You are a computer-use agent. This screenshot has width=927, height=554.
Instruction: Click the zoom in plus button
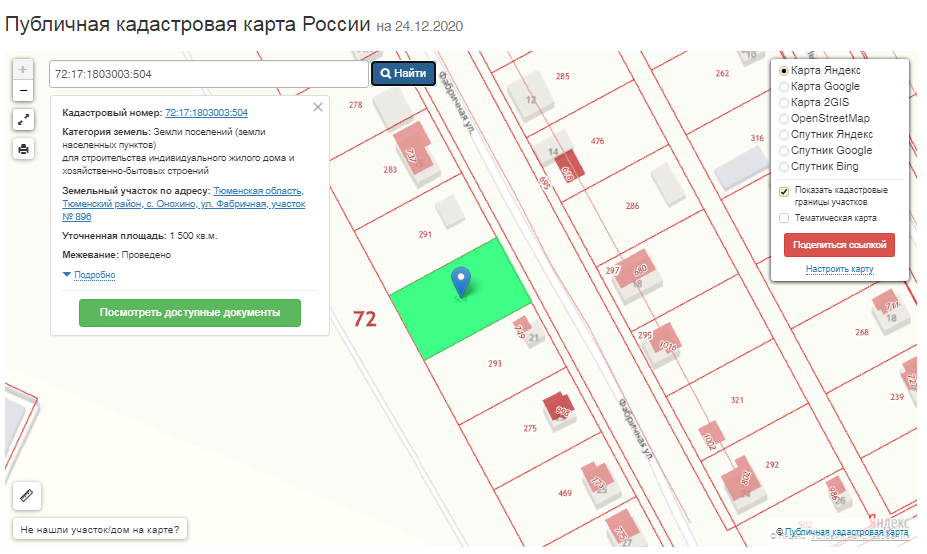pos(24,70)
